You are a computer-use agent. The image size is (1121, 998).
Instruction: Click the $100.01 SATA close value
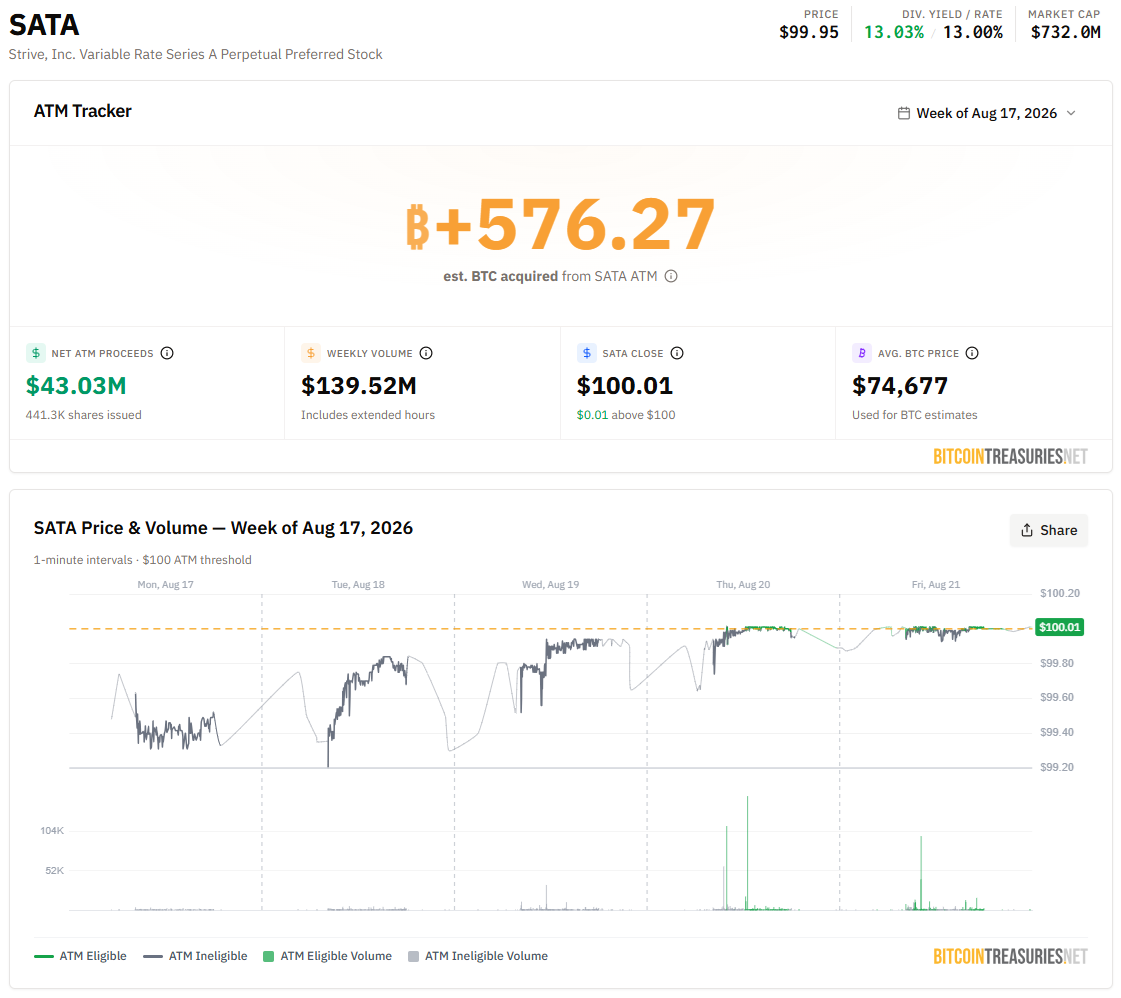coord(625,386)
